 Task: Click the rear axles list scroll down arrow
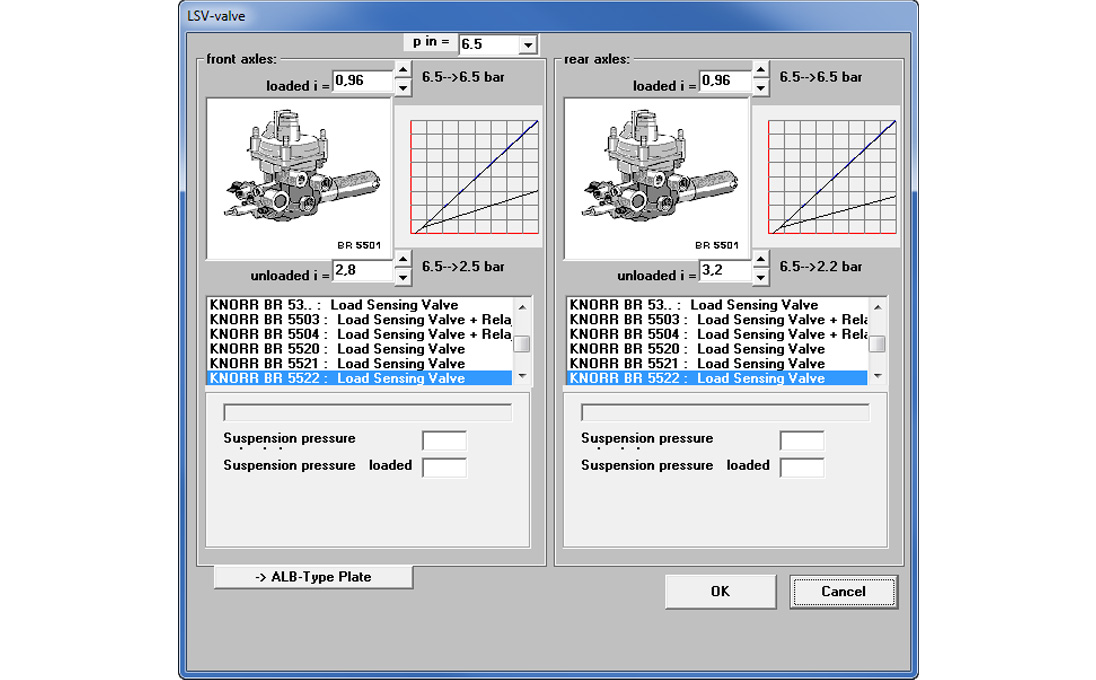tap(878, 376)
